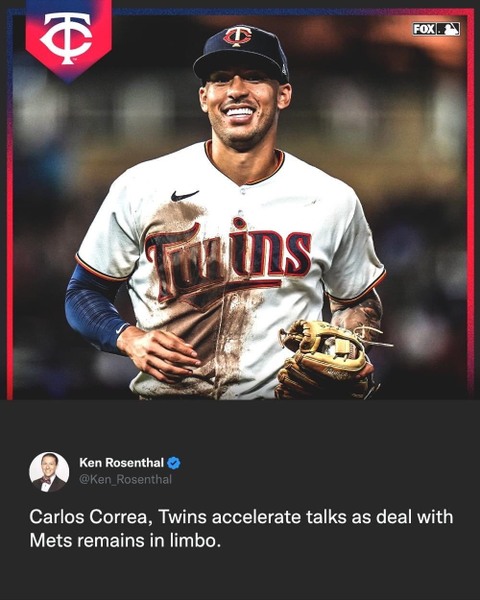The image size is (480, 600).
Task: Click the TC emblem on the cap
Action: point(237,36)
